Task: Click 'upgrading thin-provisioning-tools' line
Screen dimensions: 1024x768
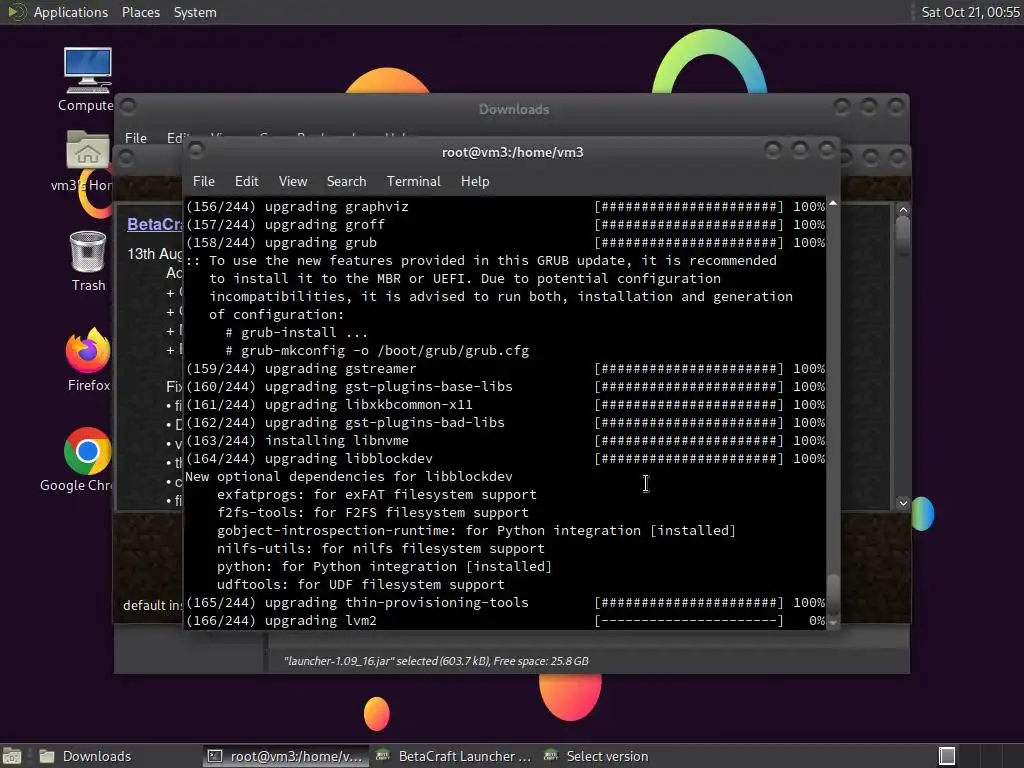Action: tap(505, 602)
